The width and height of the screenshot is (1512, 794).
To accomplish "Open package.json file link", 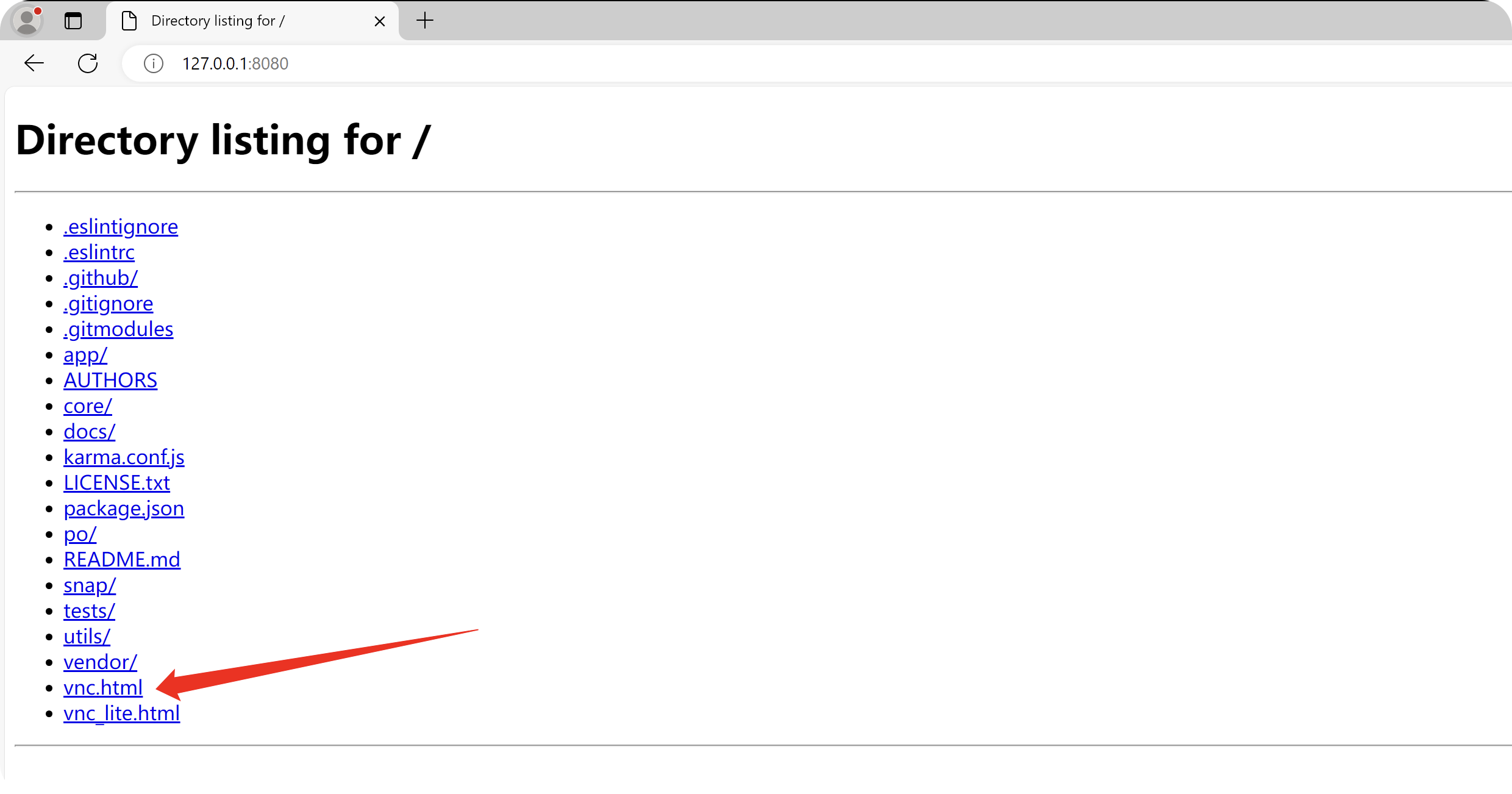I will 124,509.
